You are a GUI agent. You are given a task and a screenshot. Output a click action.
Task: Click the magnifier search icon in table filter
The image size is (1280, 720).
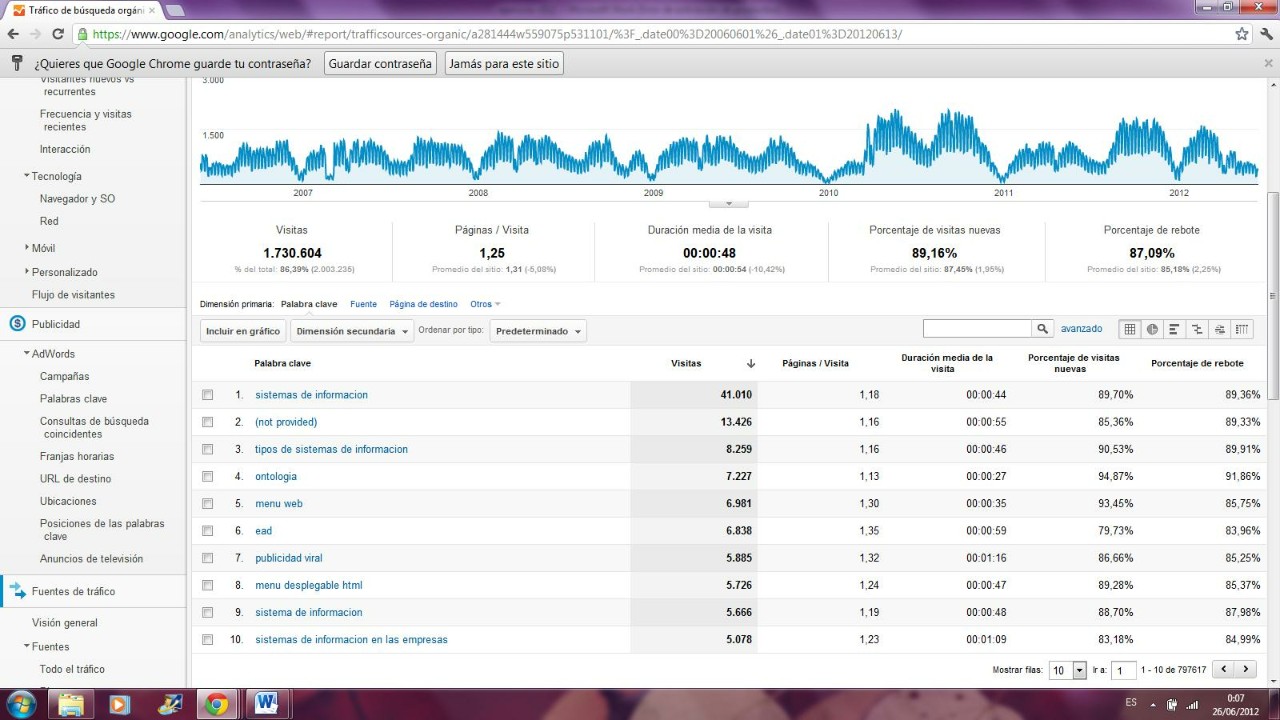[1043, 329]
